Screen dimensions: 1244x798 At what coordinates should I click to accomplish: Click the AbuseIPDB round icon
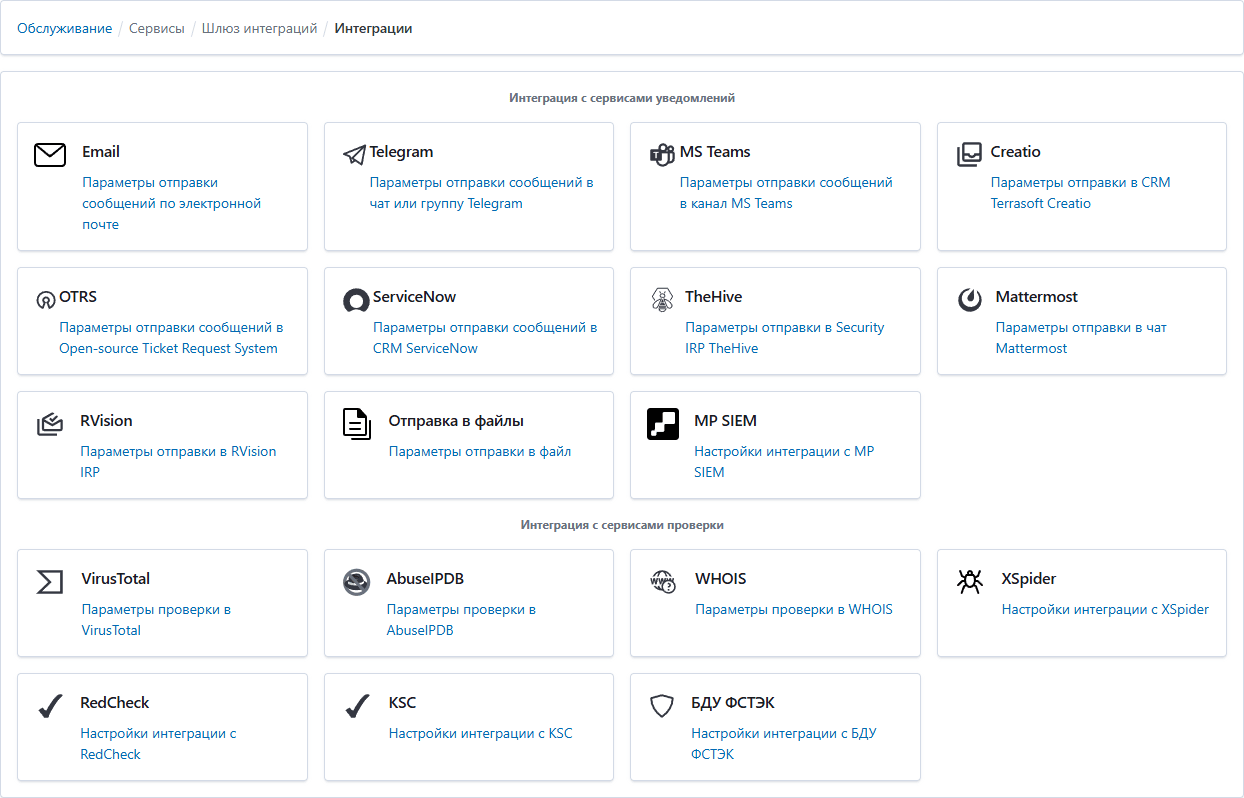click(x=357, y=582)
